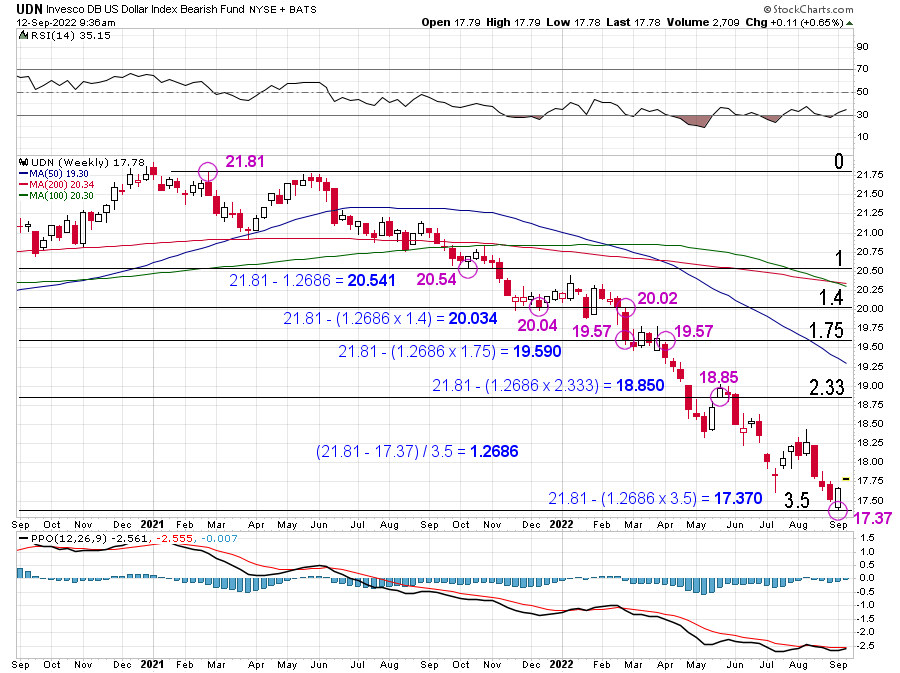Click the 'High 17.79' quote value
This screenshot has height=673, width=900.
[513, 22]
